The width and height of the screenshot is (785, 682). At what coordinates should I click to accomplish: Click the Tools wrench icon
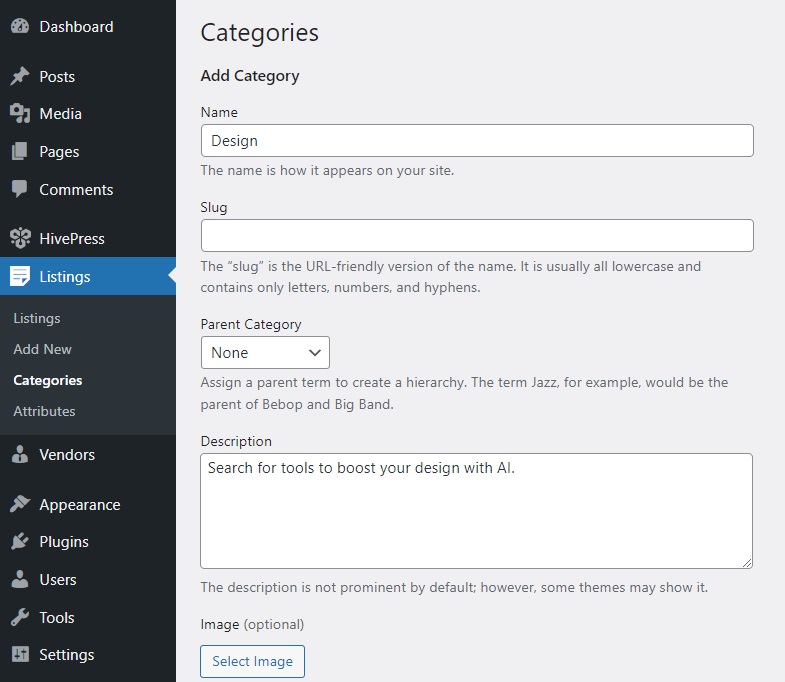pyautogui.click(x=20, y=617)
